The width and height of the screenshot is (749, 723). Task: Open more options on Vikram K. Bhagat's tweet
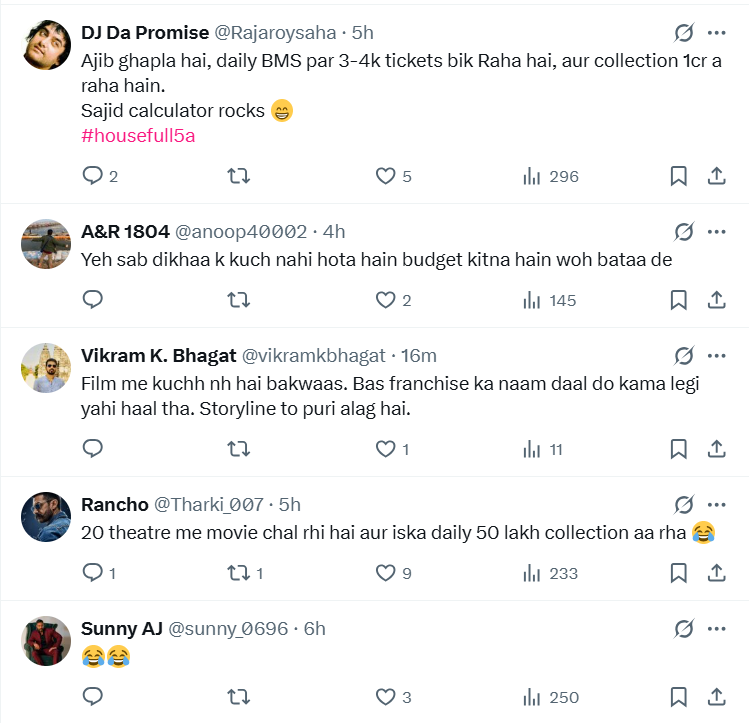coord(717,355)
